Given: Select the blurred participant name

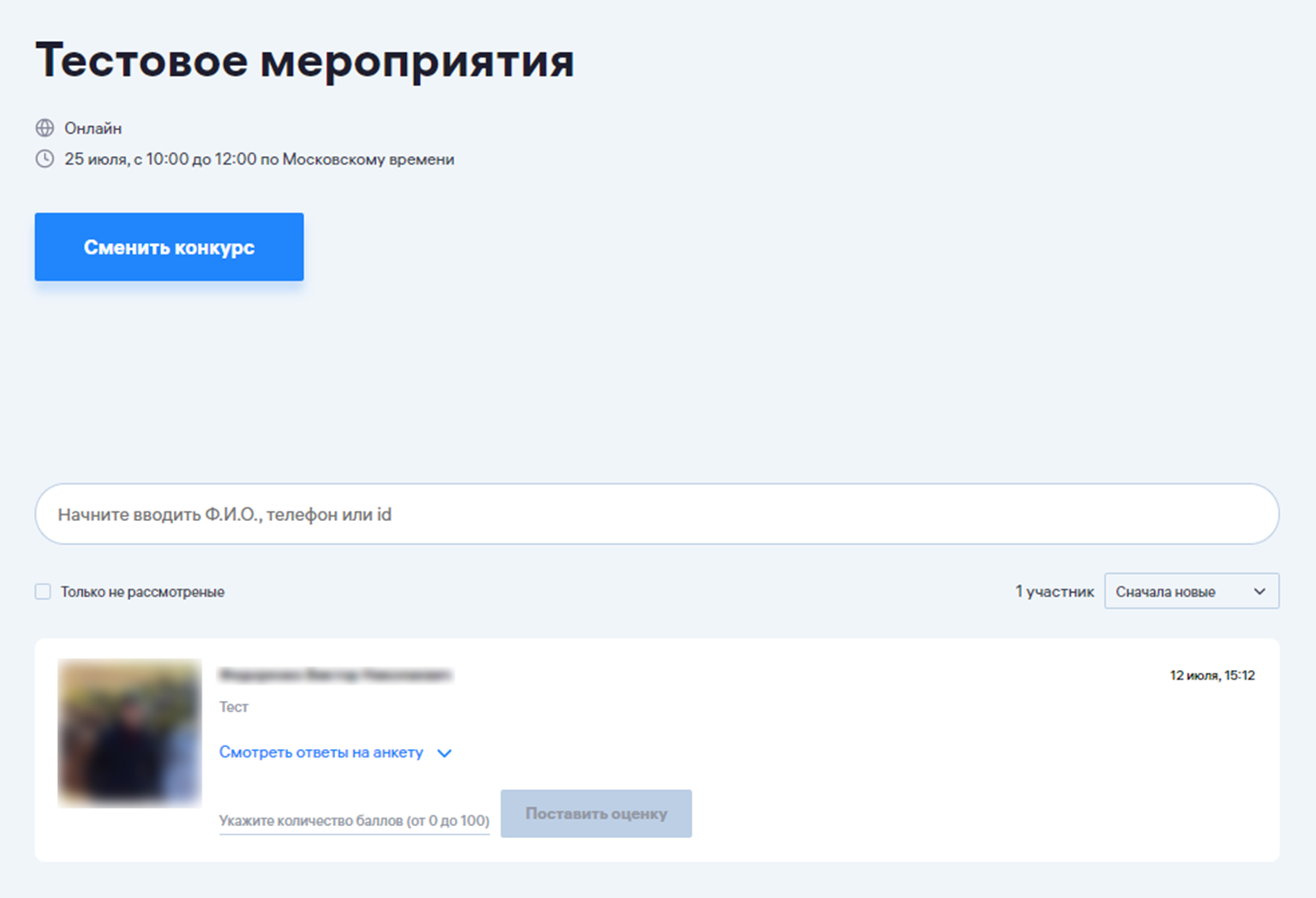Looking at the screenshot, I should pyautogui.click(x=335, y=675).
